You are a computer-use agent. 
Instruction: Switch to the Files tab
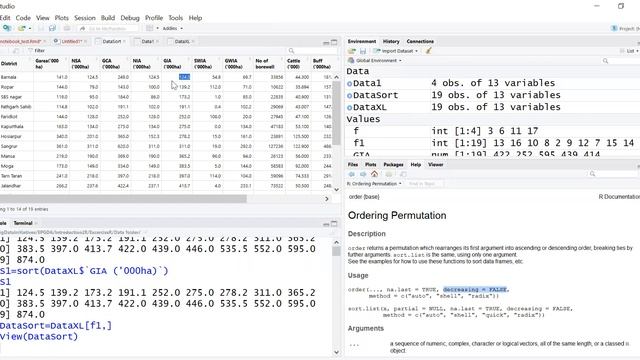(353, 164)
